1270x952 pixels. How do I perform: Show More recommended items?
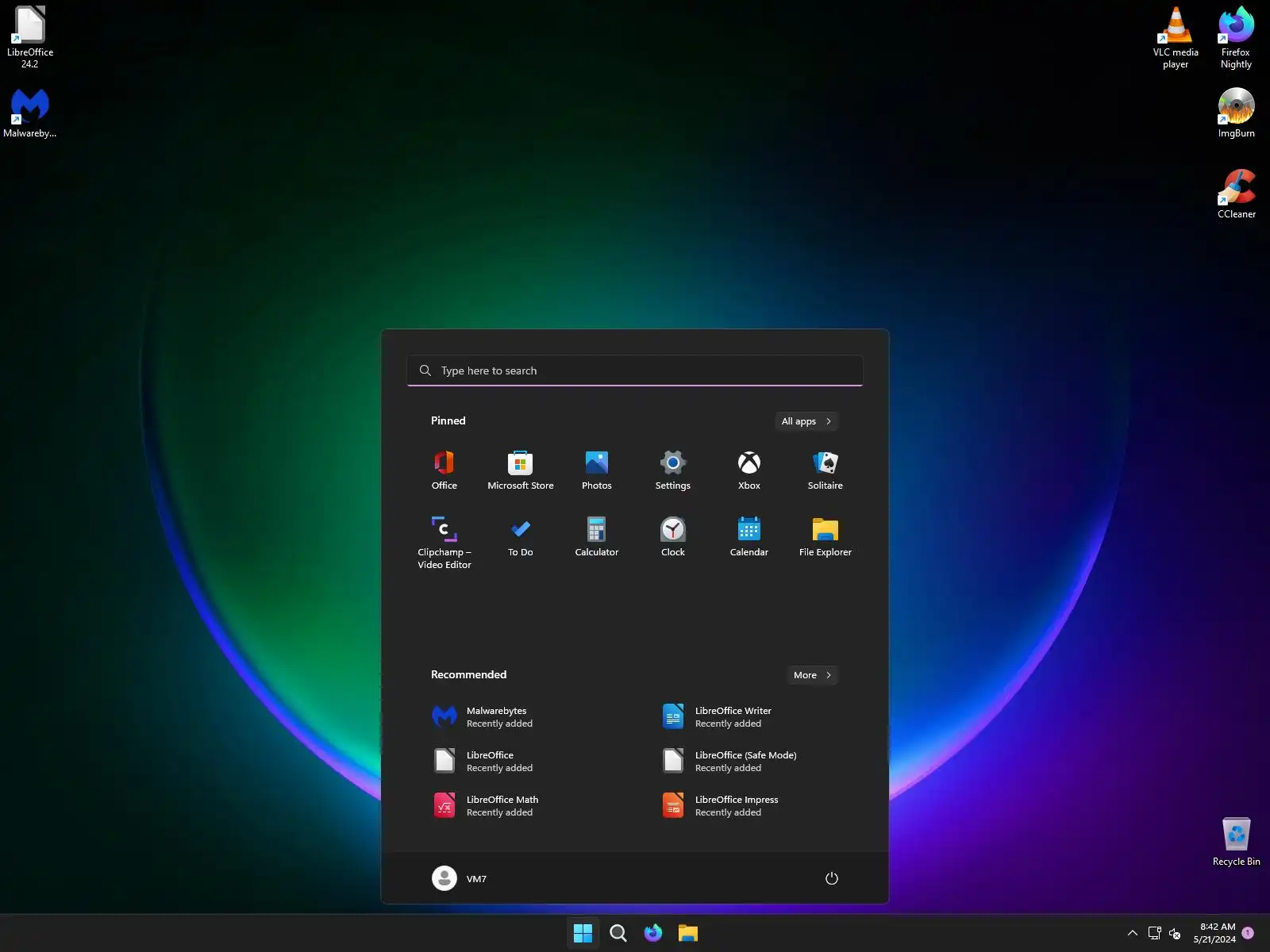[813, 675]
